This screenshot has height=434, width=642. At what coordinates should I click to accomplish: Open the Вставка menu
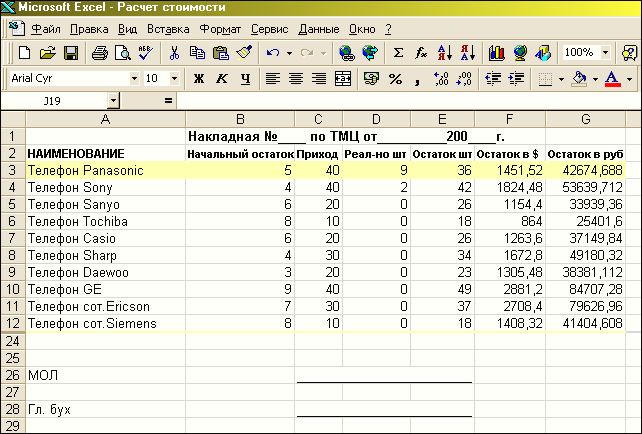[x=168, y=29]
